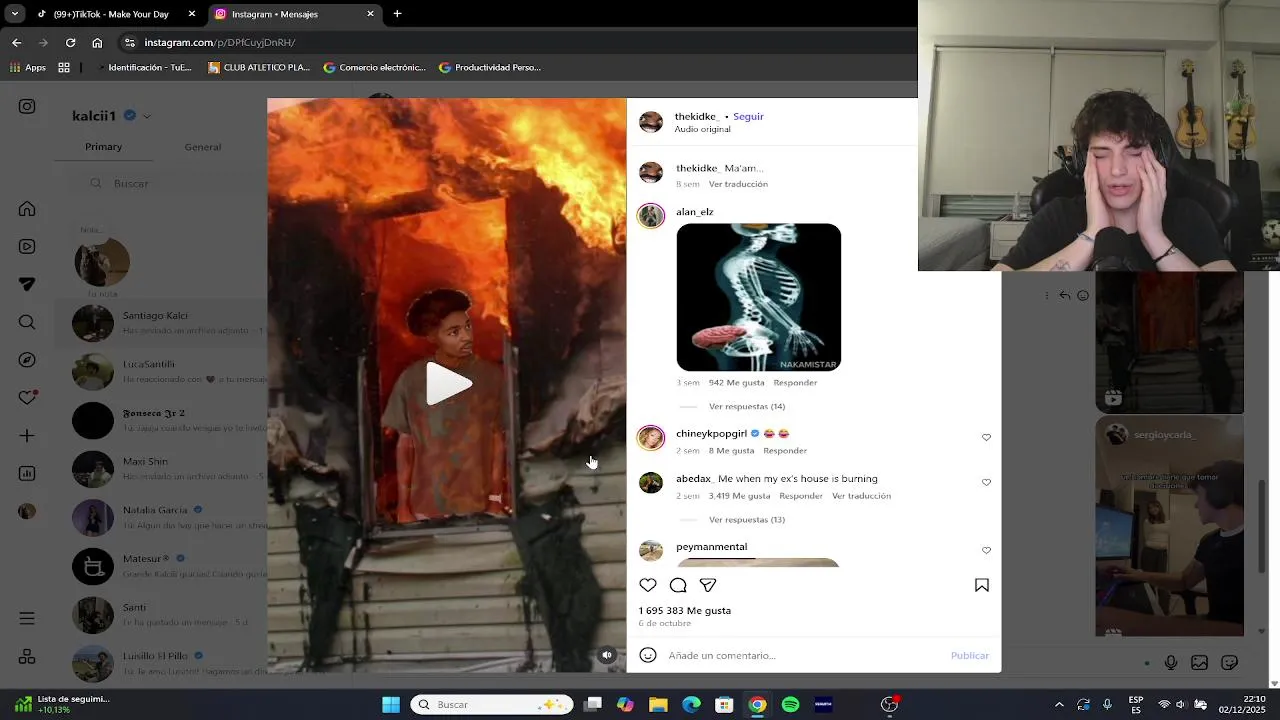Switch to General inbox tab
This screenshot has height=720, width=1280.
pyautogui.click(x=202, y=147)
